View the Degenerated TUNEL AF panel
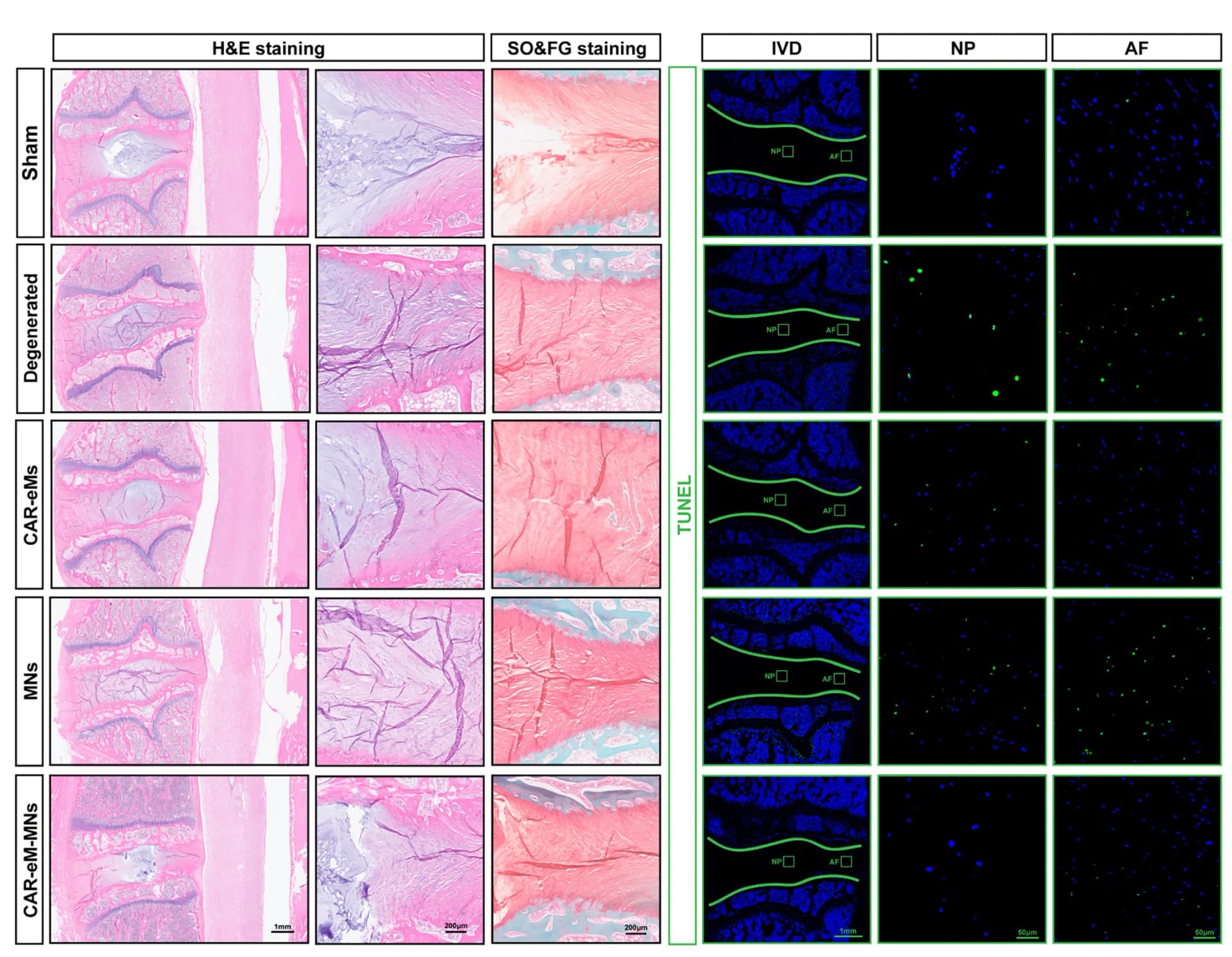This screenshot has width=1232, height=957. pyautogui.click(x=1138, y=328)
